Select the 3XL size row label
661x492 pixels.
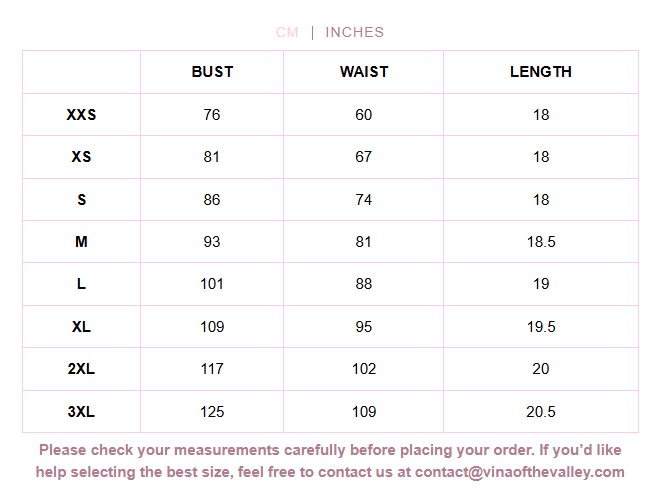pyautogui.click(x=81, y=412)
